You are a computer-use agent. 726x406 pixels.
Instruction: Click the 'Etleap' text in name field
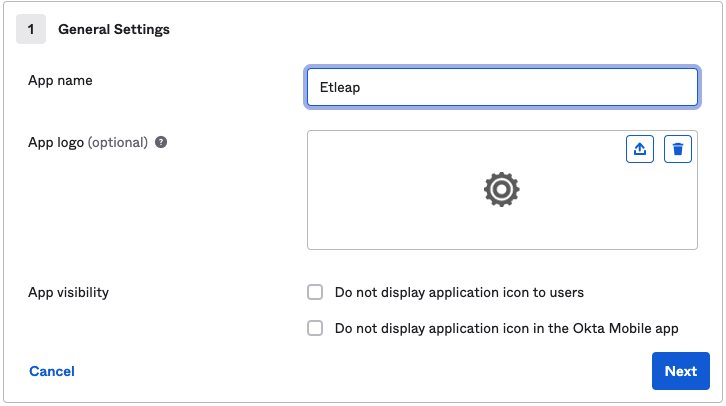[x=338, y=87]
